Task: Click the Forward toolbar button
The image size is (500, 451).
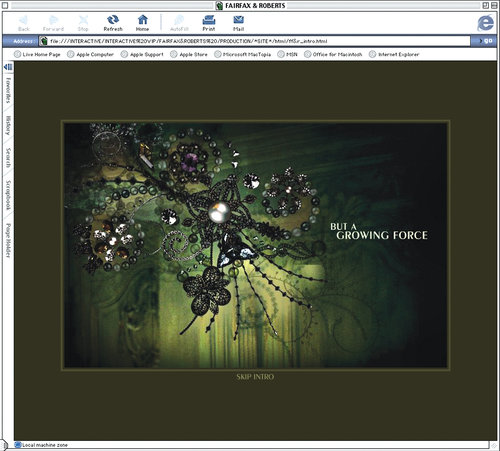Action: [x=53, y=23]
